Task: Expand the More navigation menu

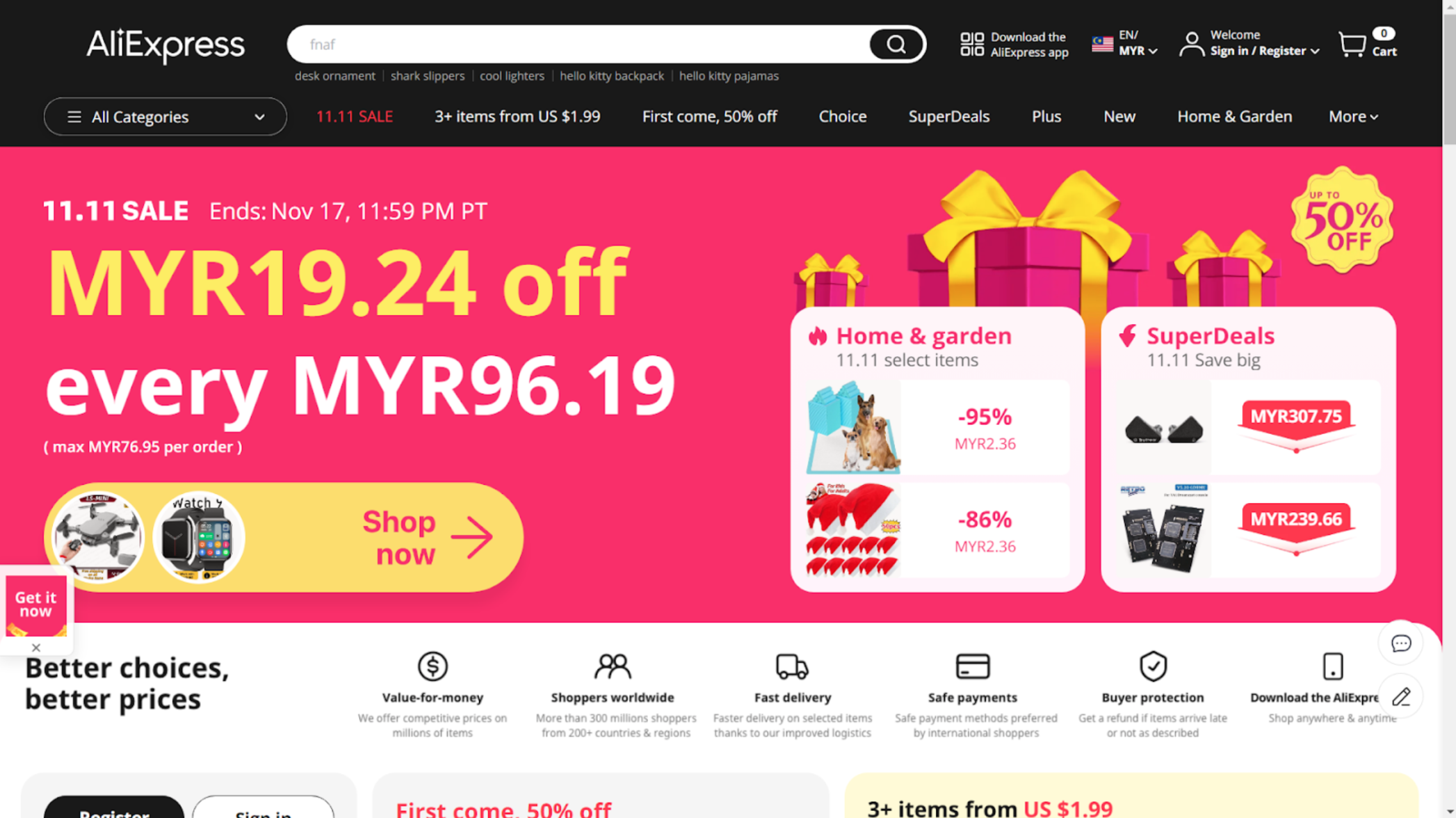Action: (1353, 117)
